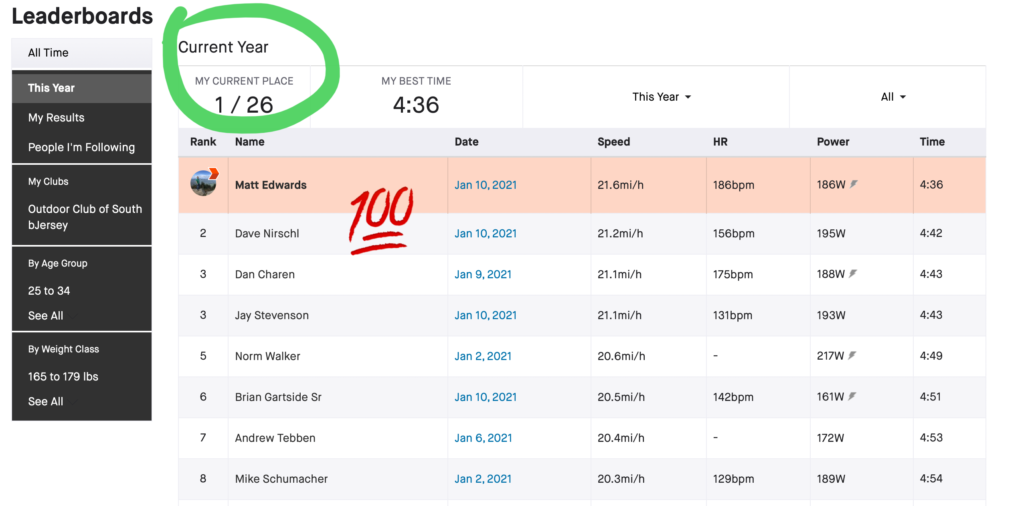Viewport: 1024px width, 506px height.
Task: Filter by 25 to 34 age group
Action: (49, 291)
